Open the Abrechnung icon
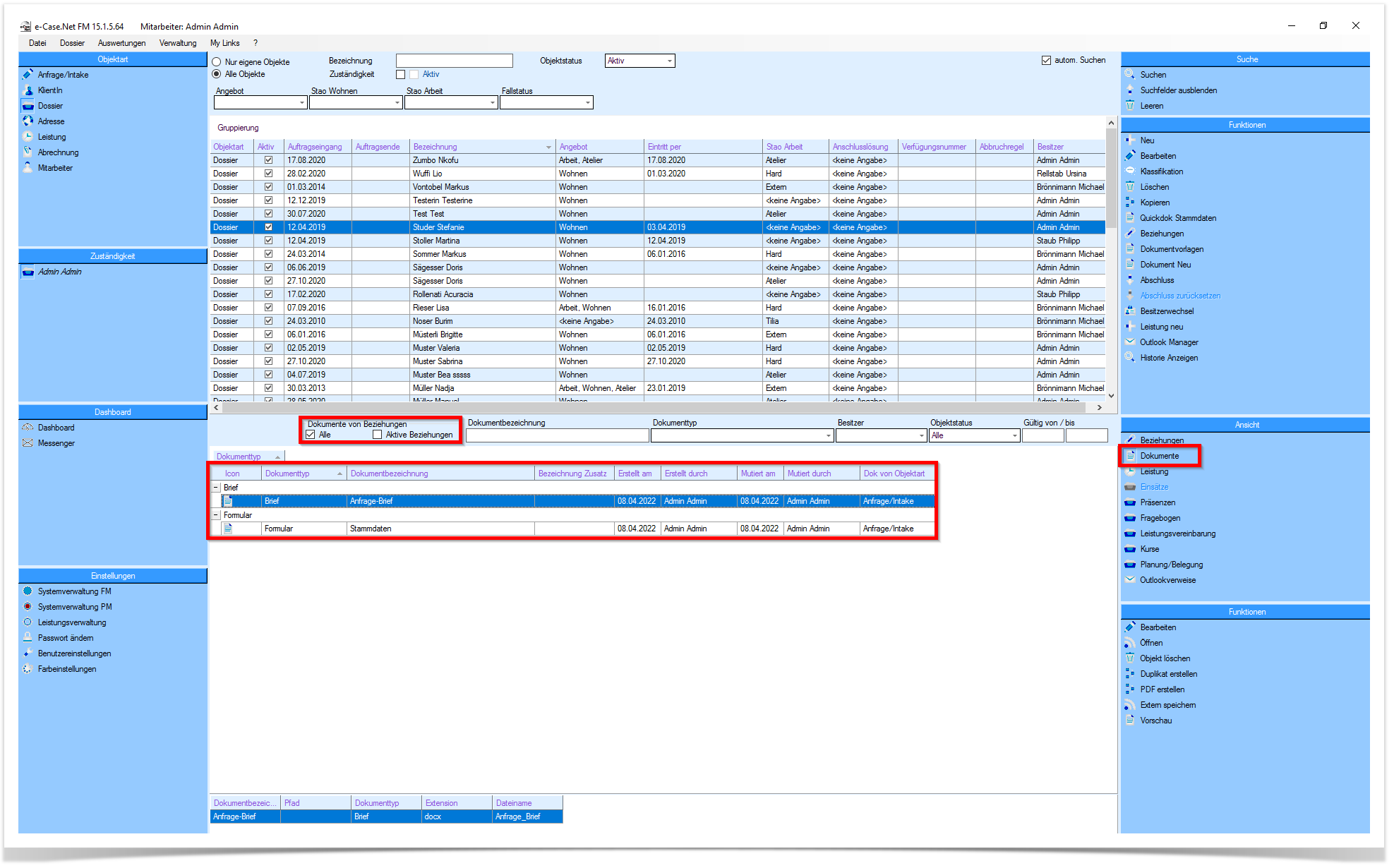Image resolution: width=1394 pixels, height=868 pixels. [28, 152]
